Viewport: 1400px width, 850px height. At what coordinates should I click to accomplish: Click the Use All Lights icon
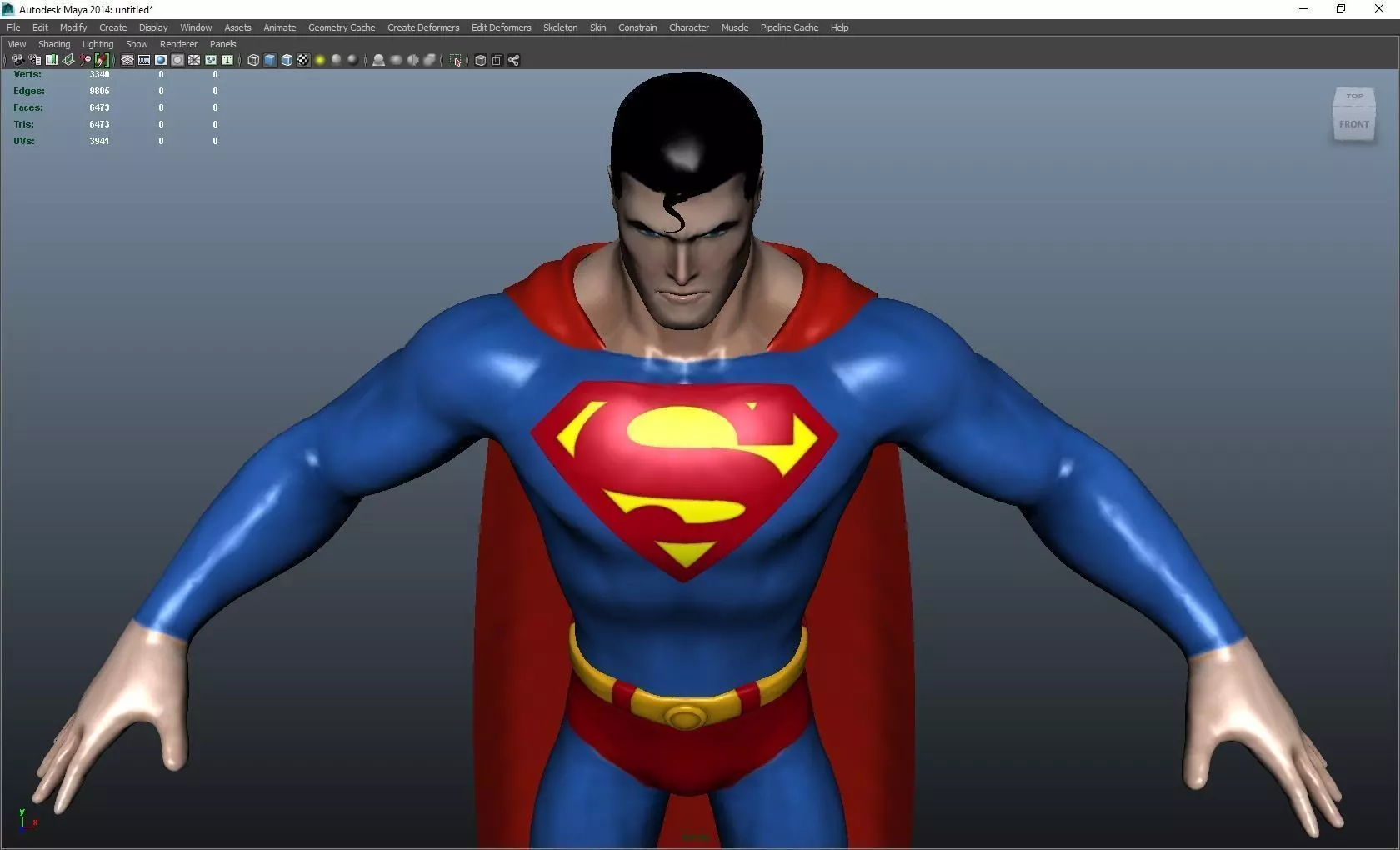tap(320, 60)
